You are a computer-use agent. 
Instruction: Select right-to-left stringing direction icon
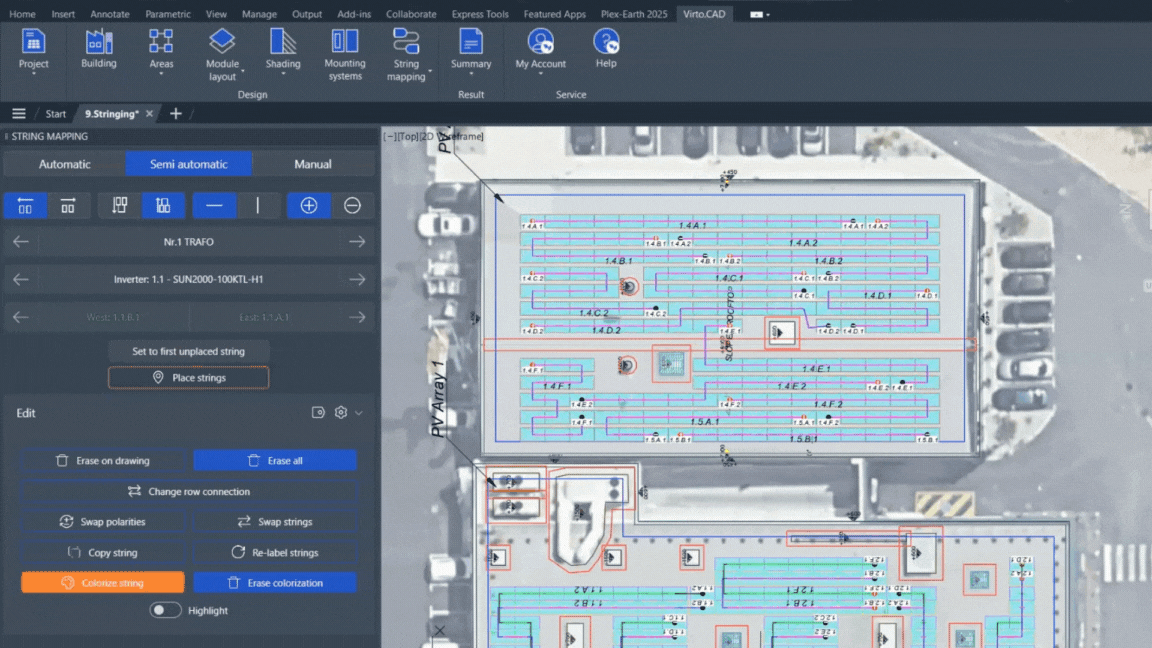(x=25, y=206)
